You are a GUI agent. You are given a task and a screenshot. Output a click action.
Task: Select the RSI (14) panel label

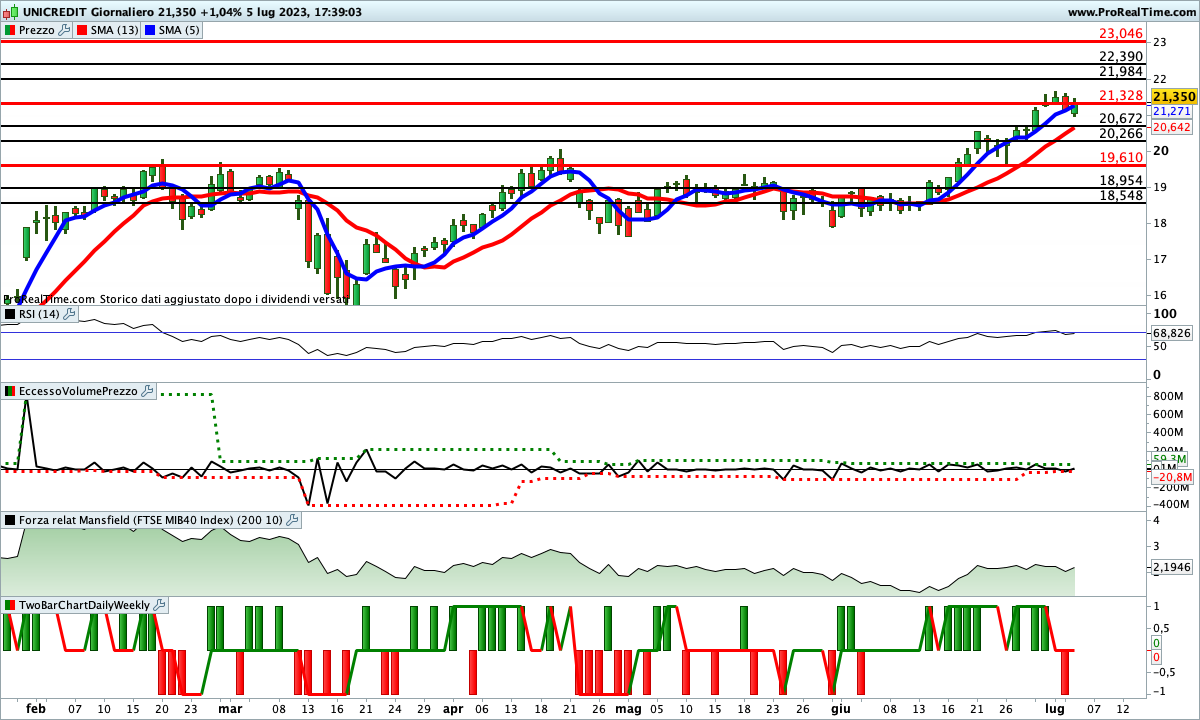pos(40,314)
